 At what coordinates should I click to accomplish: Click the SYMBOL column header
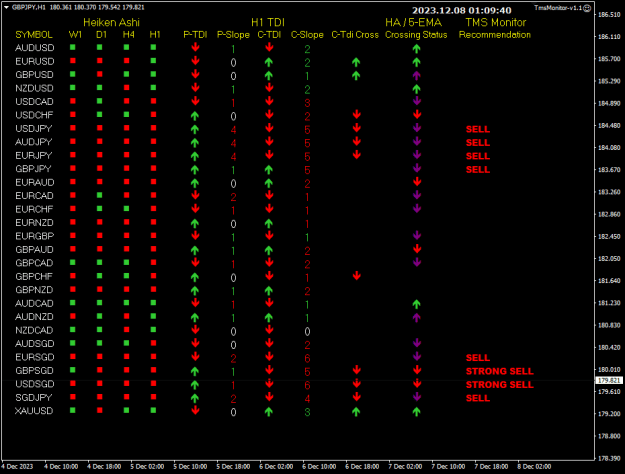tap(34, 35)
